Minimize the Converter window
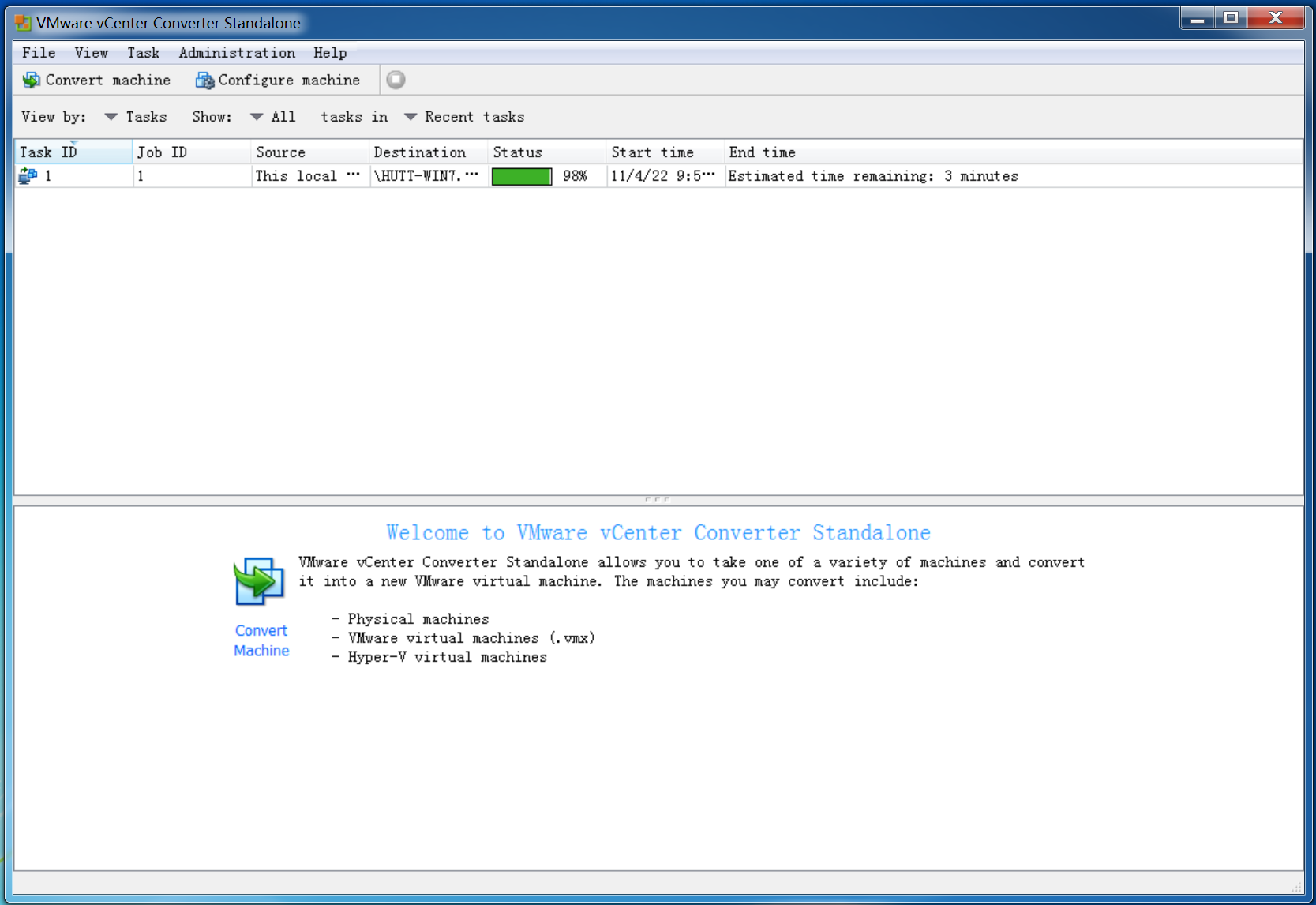The width and height of the screenshot is (1316, 905). 1198,18
